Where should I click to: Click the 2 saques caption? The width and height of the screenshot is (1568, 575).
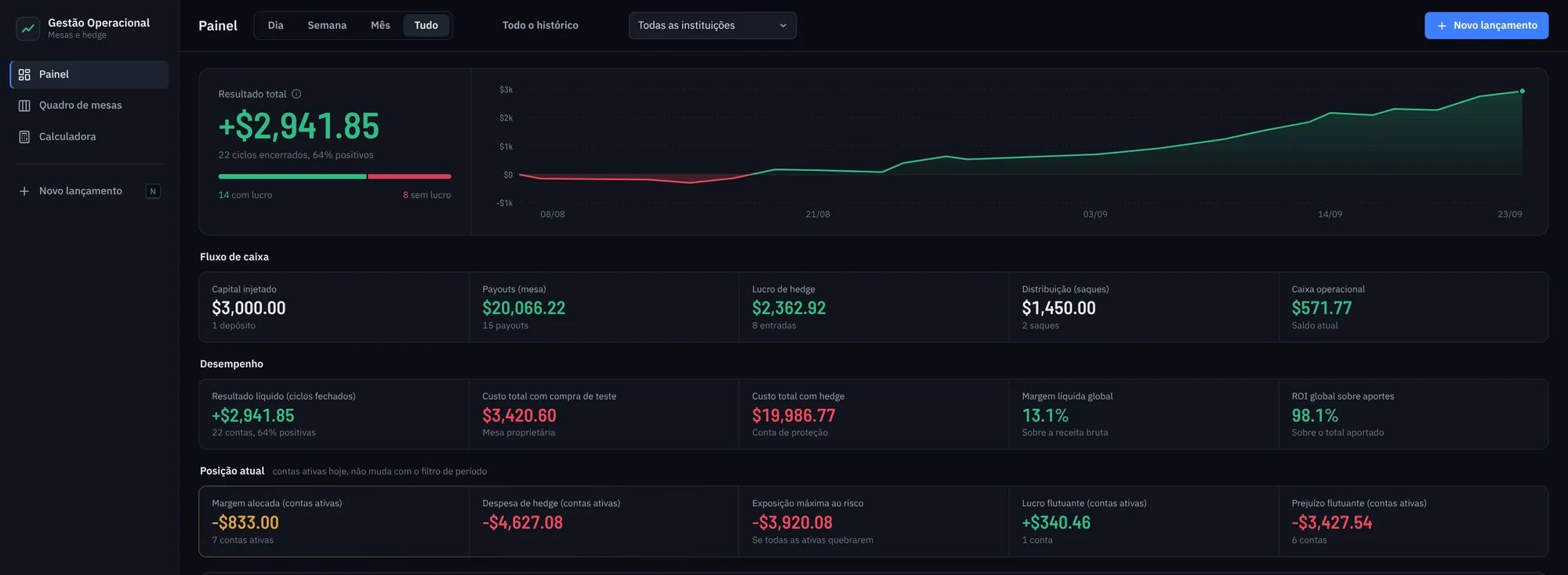[x=1040, y=326]
